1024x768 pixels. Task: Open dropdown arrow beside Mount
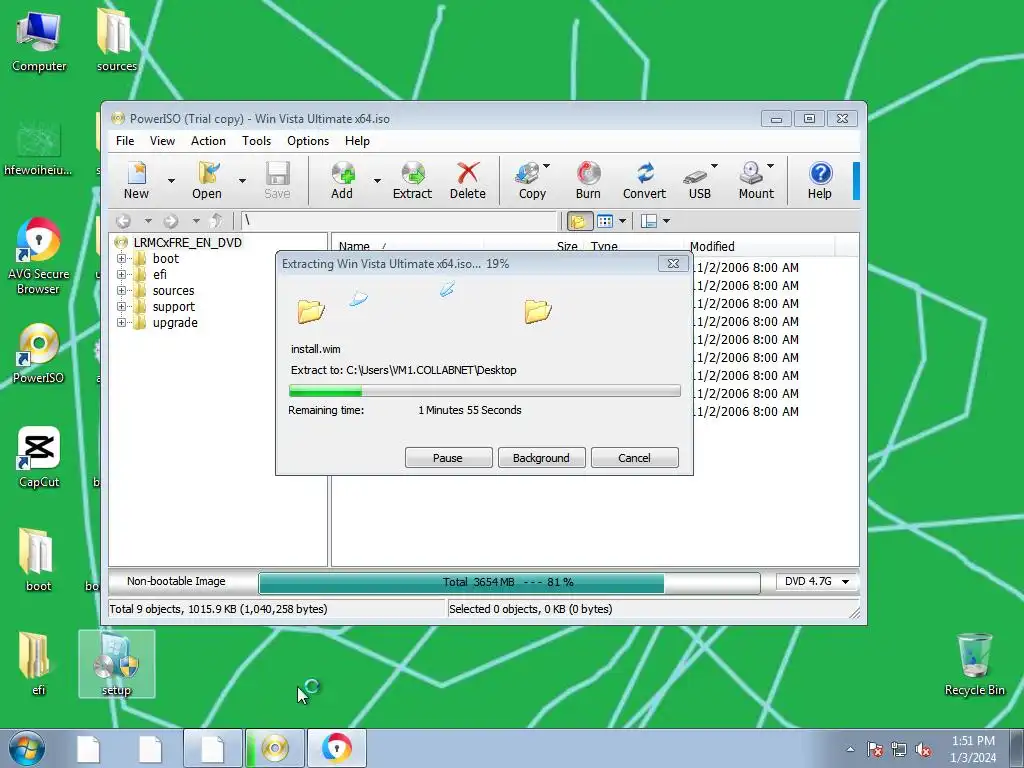click(771, 166)
